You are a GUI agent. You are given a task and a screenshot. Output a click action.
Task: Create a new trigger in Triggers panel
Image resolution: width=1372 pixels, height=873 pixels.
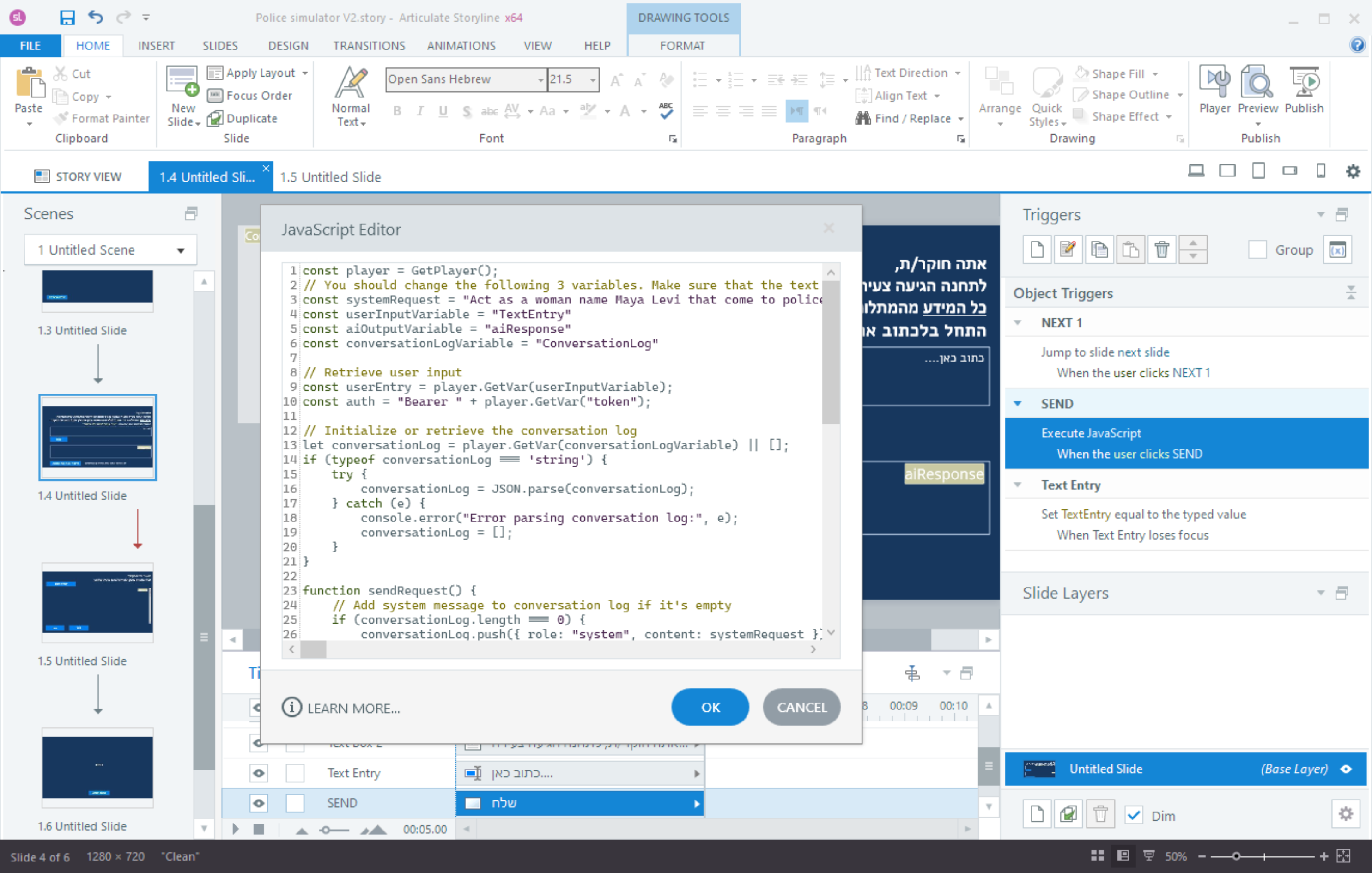(1037, 249)
